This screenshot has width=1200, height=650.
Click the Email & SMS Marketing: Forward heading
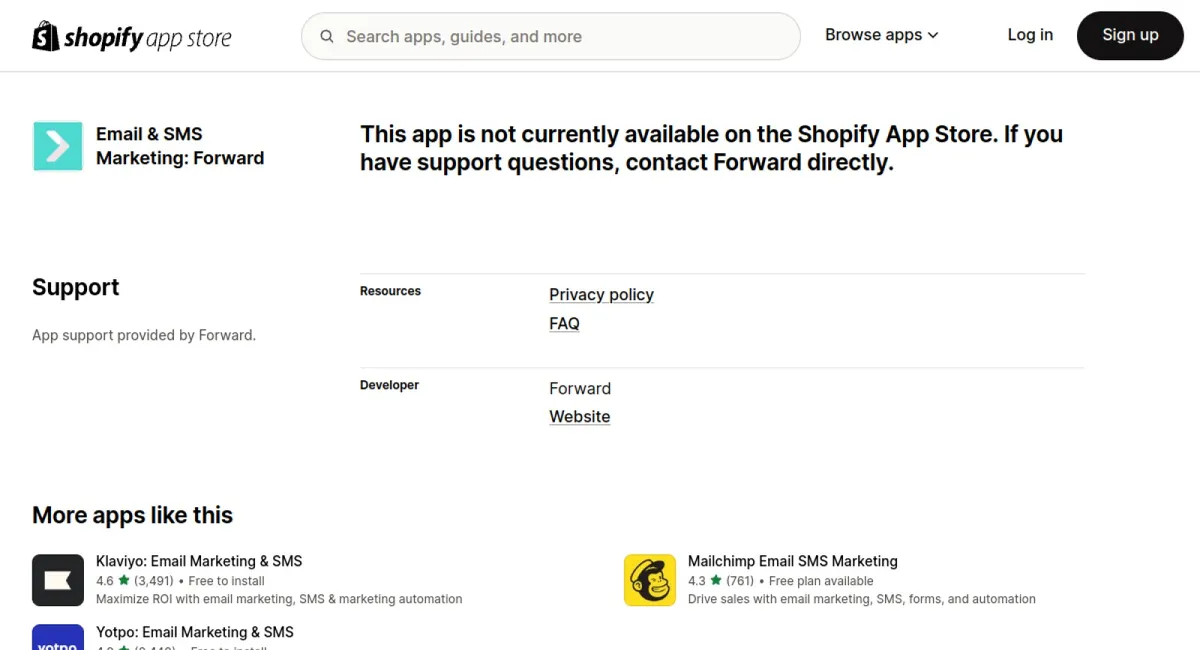pyautogui.click(x=180, y=146)
